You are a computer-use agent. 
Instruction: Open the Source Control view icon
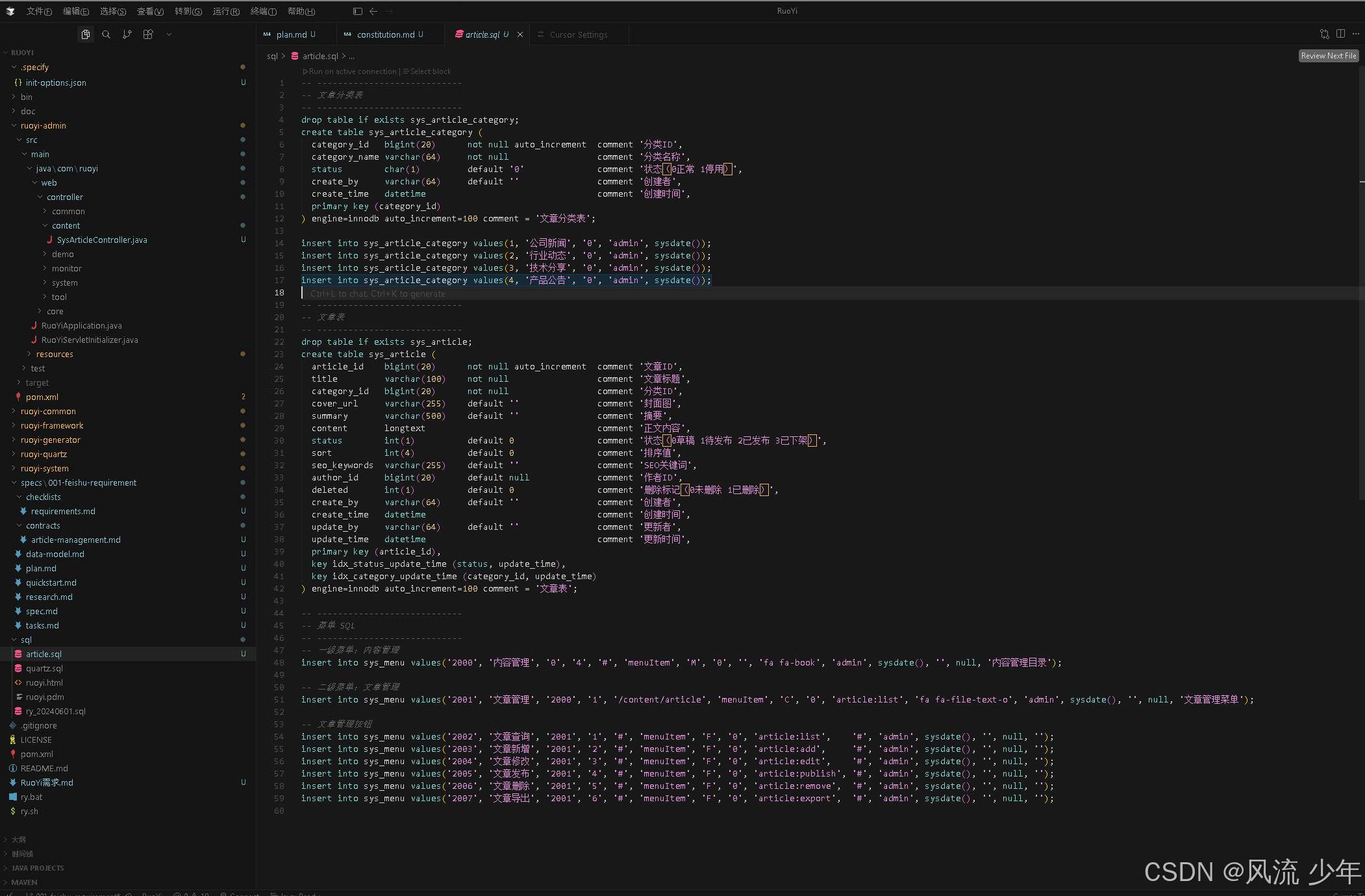127,34
